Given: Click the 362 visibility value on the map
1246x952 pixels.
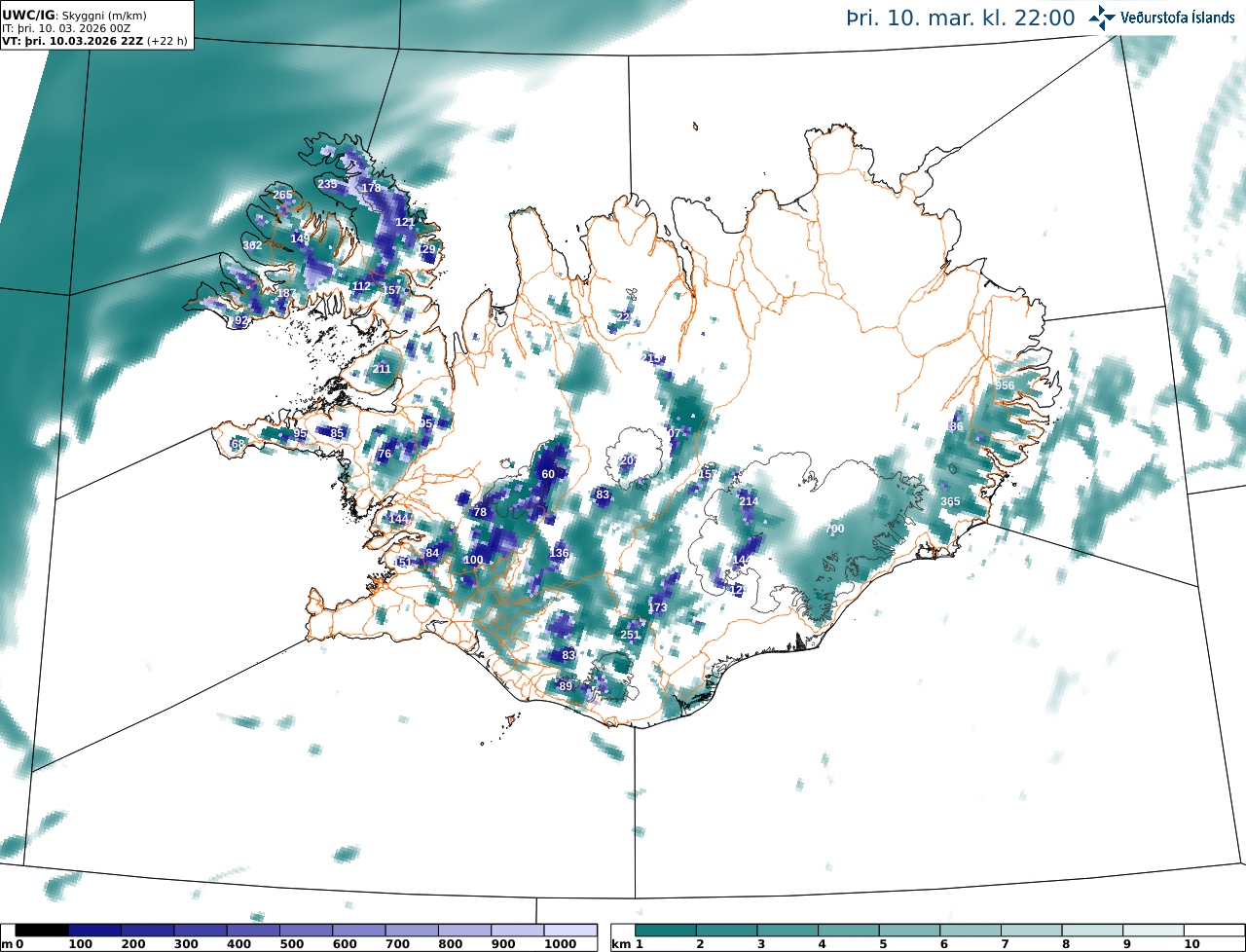Looking at the screenshot, I should [x=252, y=245].
